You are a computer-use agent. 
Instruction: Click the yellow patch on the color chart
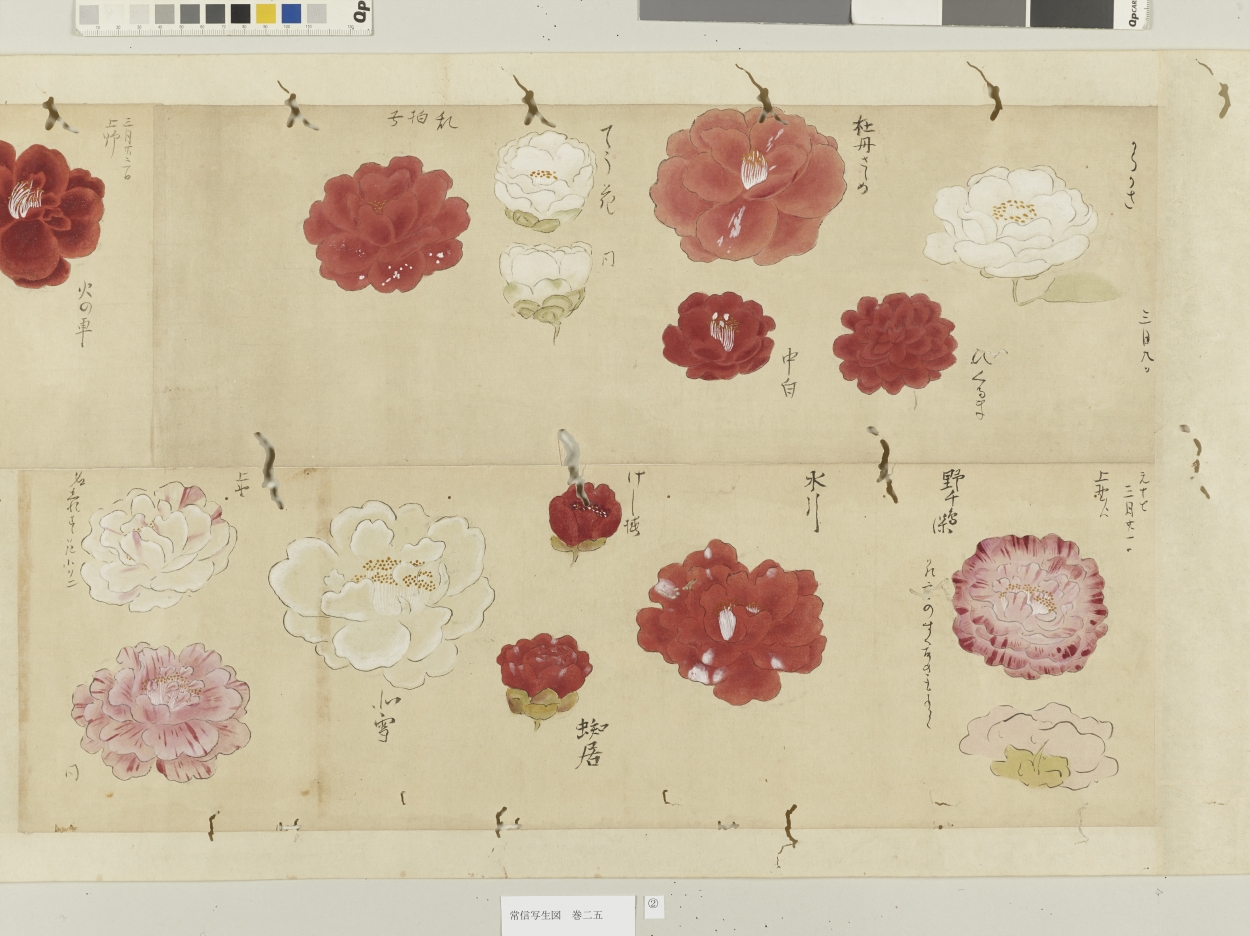coord(265,13)
